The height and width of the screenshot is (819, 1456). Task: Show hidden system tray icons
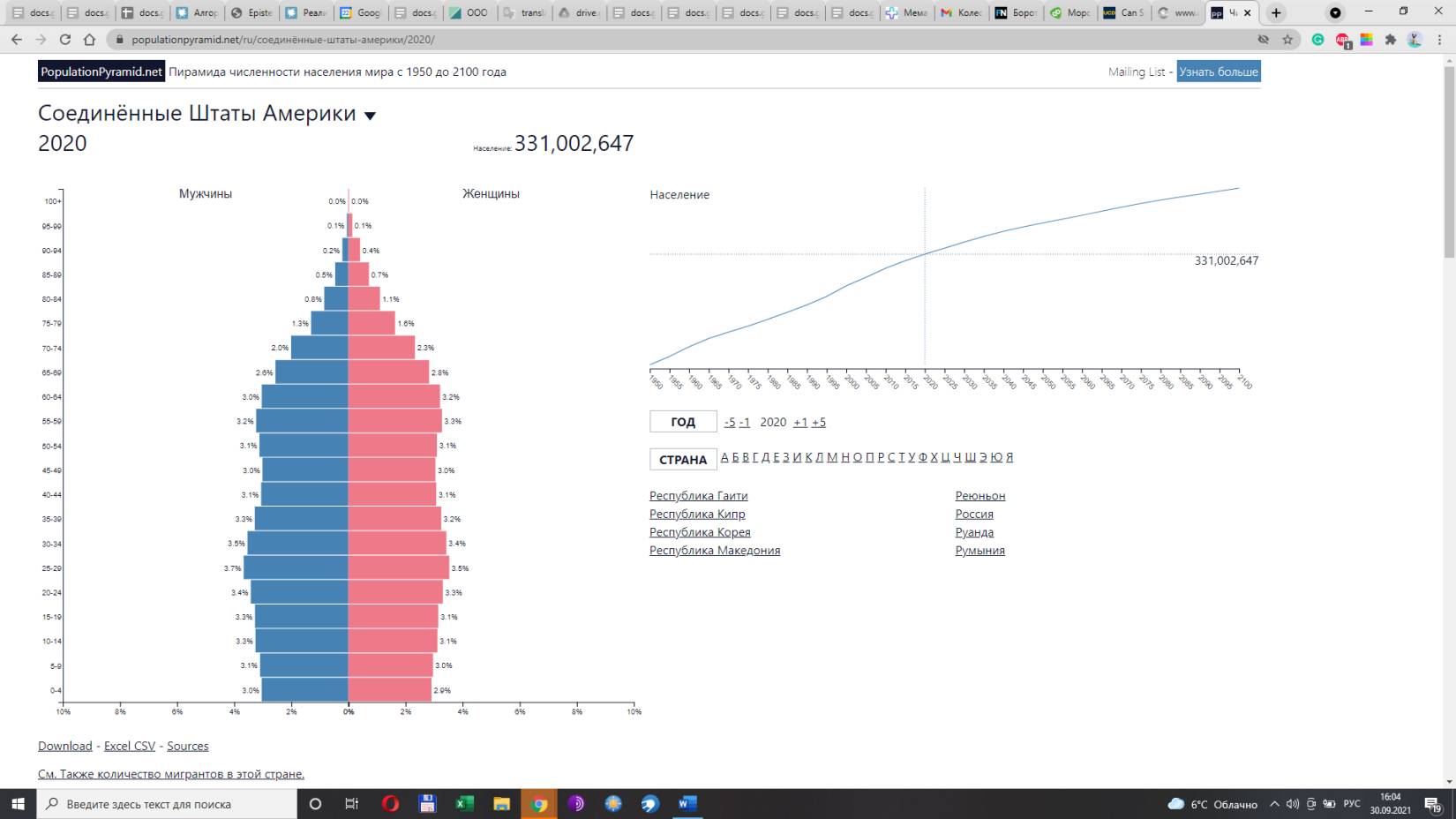1273,804
